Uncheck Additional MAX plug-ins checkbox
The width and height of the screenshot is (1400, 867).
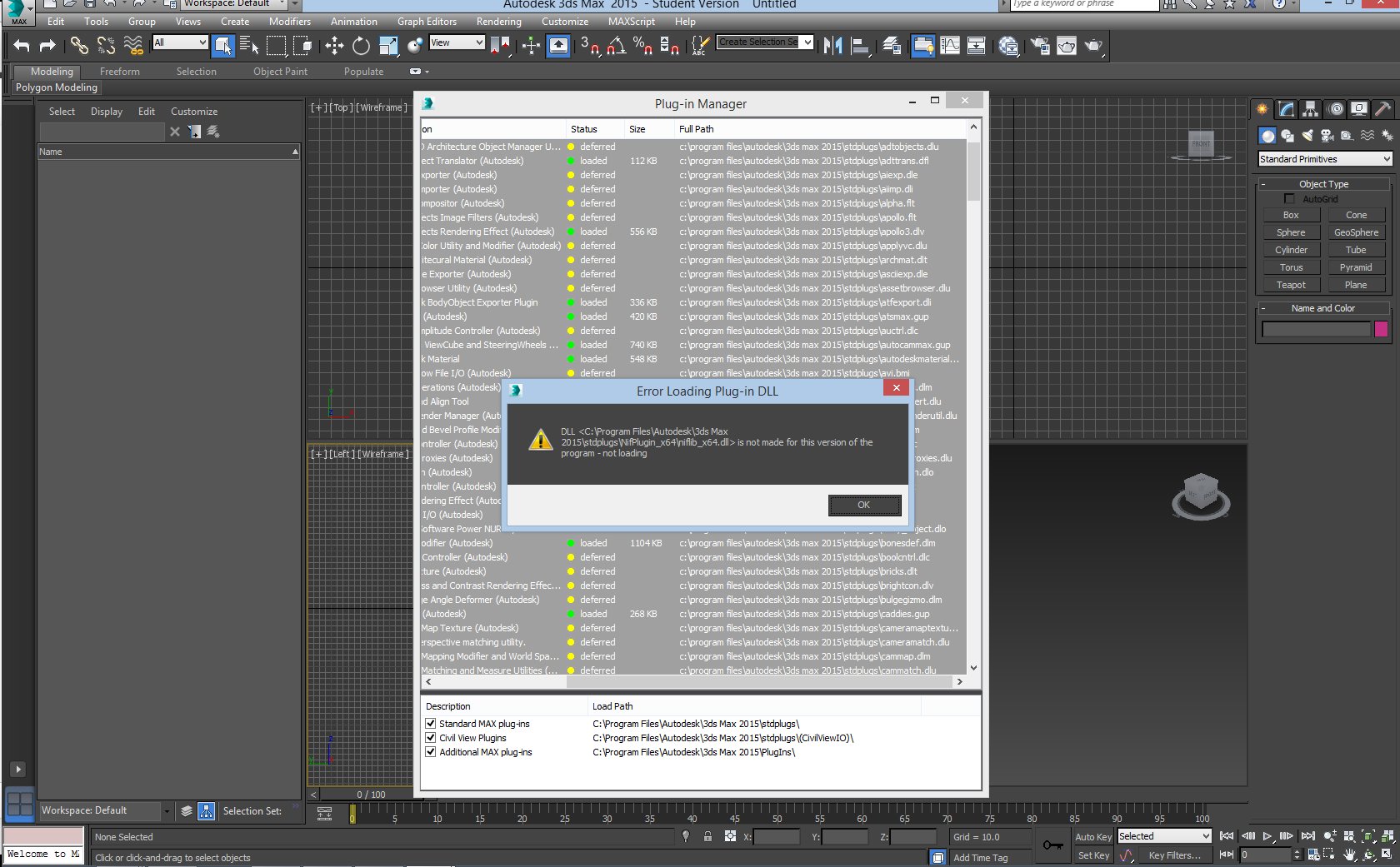[431, 752]
